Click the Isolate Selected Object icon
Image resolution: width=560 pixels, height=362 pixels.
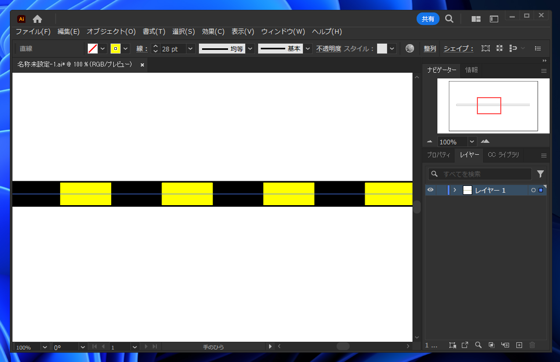click(499, 48)
